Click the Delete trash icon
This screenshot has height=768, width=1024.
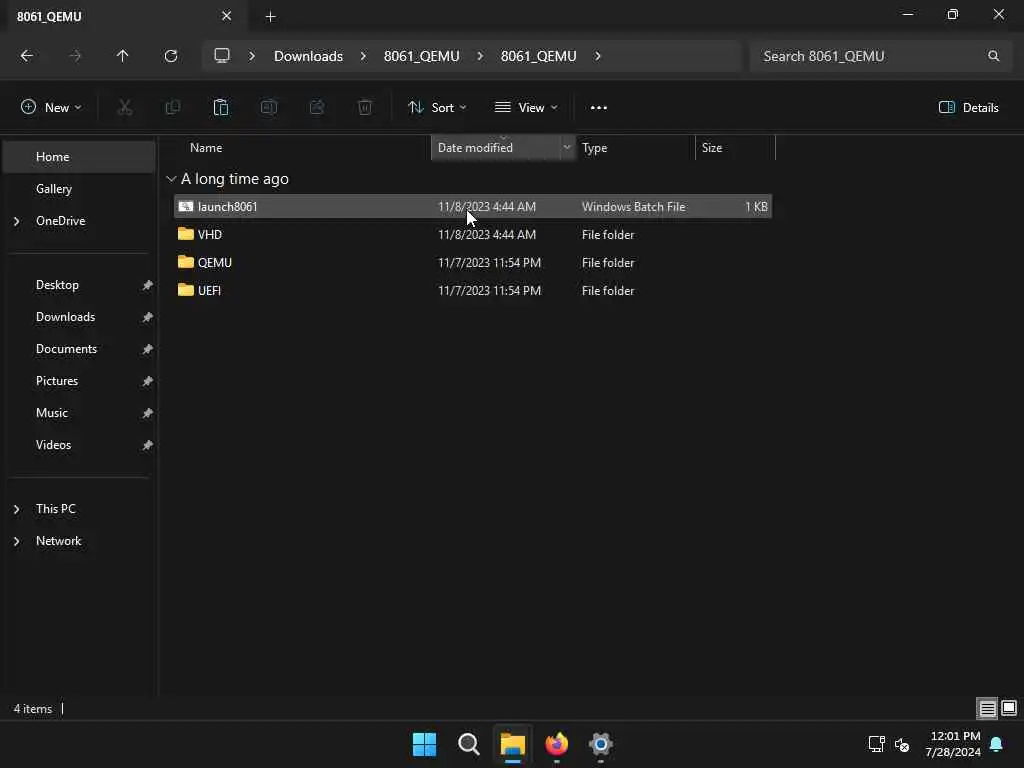365,108
